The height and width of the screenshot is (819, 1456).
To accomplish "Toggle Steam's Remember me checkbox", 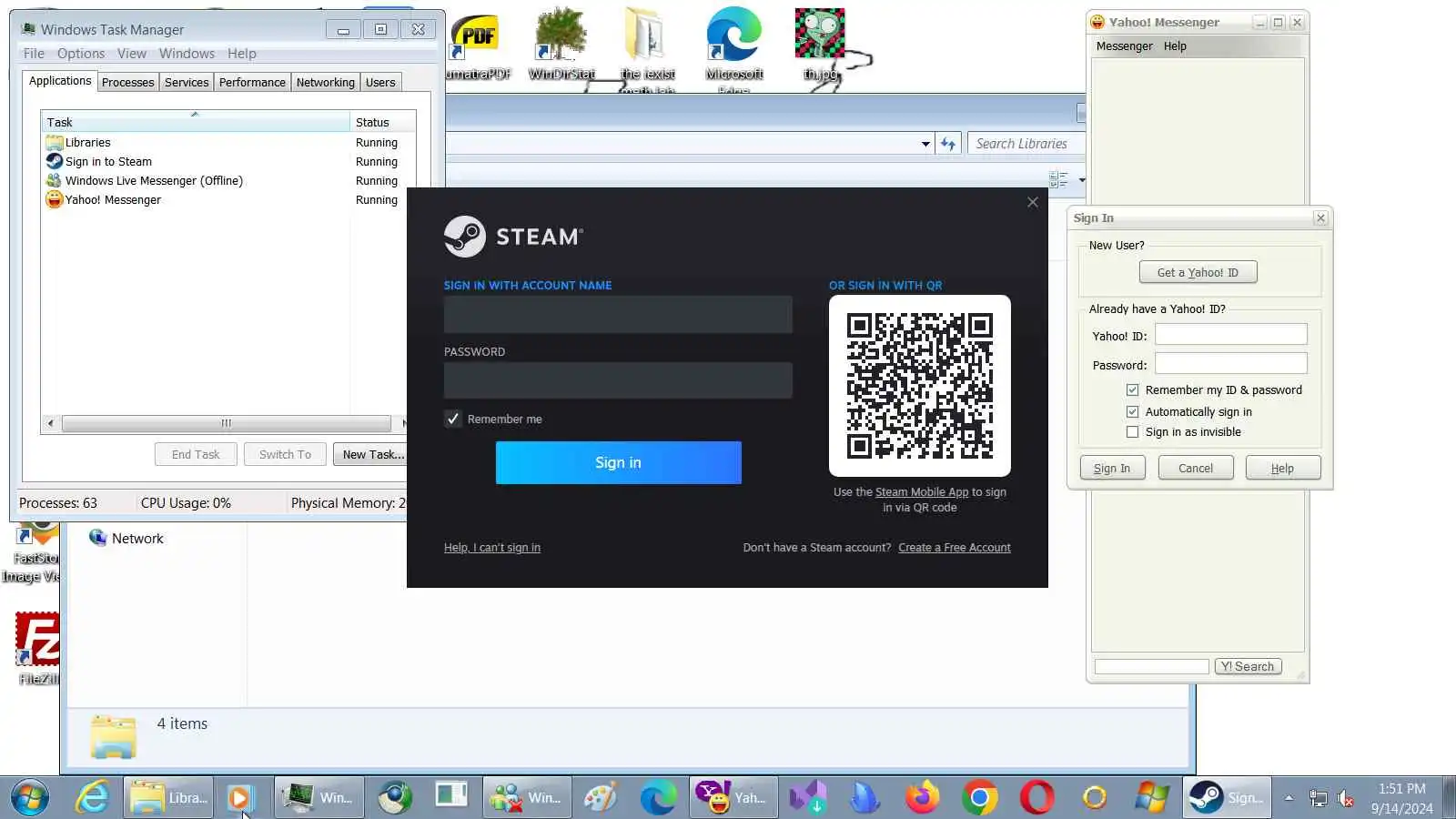I will tap(452, 419).
